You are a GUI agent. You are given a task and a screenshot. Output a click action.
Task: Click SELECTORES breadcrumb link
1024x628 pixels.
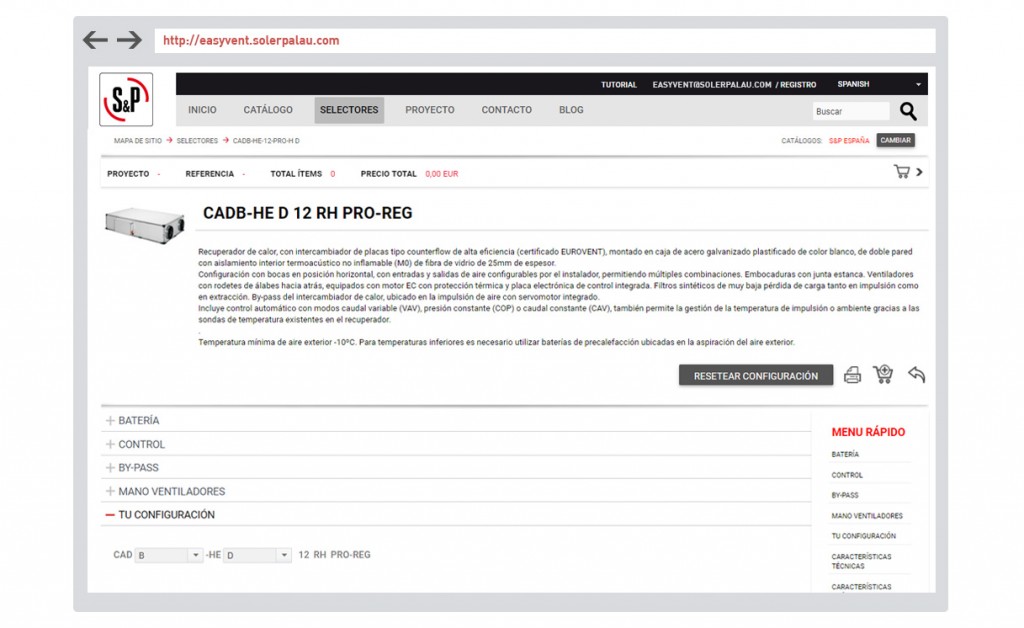pos(197,141)
